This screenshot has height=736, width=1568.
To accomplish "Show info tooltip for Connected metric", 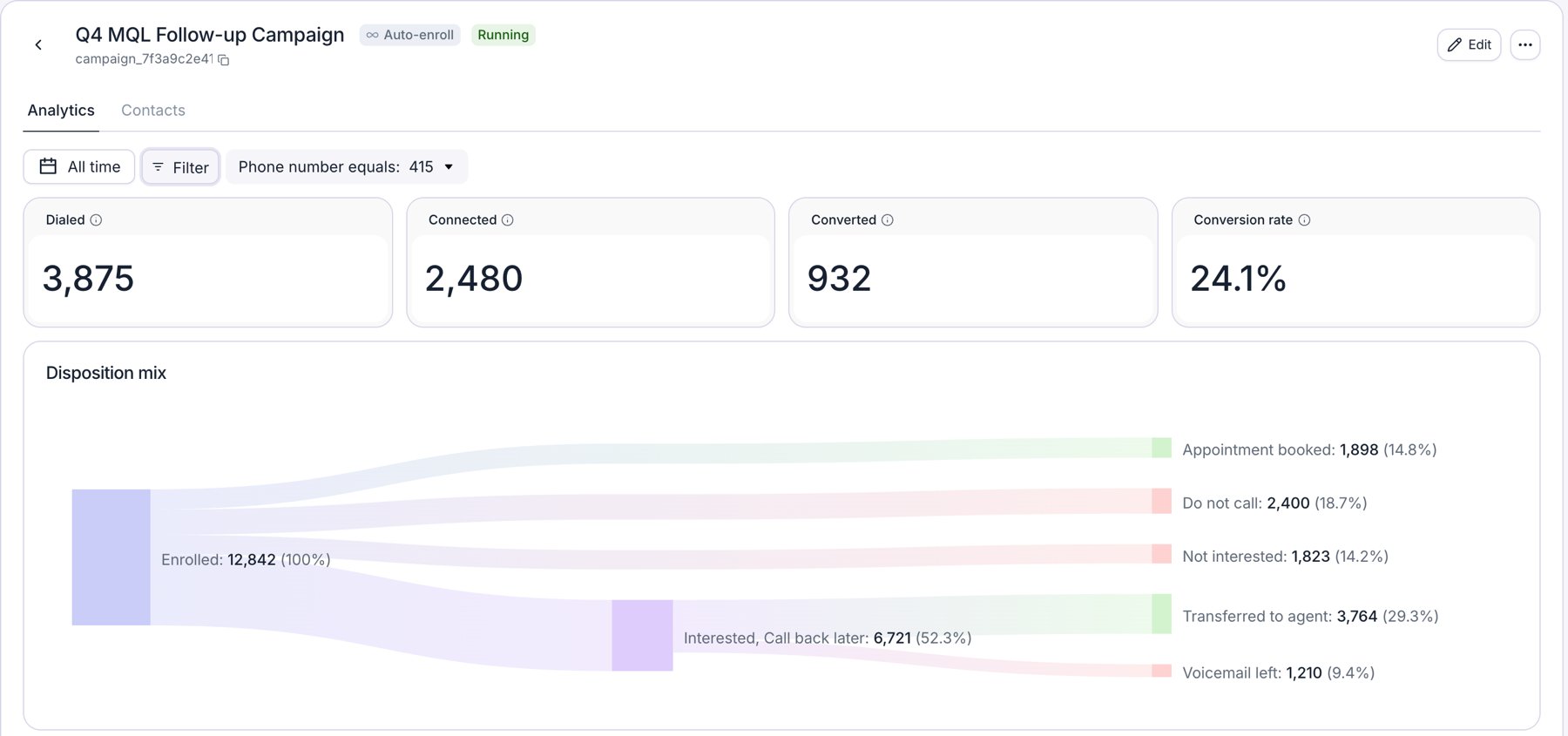I will point(507,220).
